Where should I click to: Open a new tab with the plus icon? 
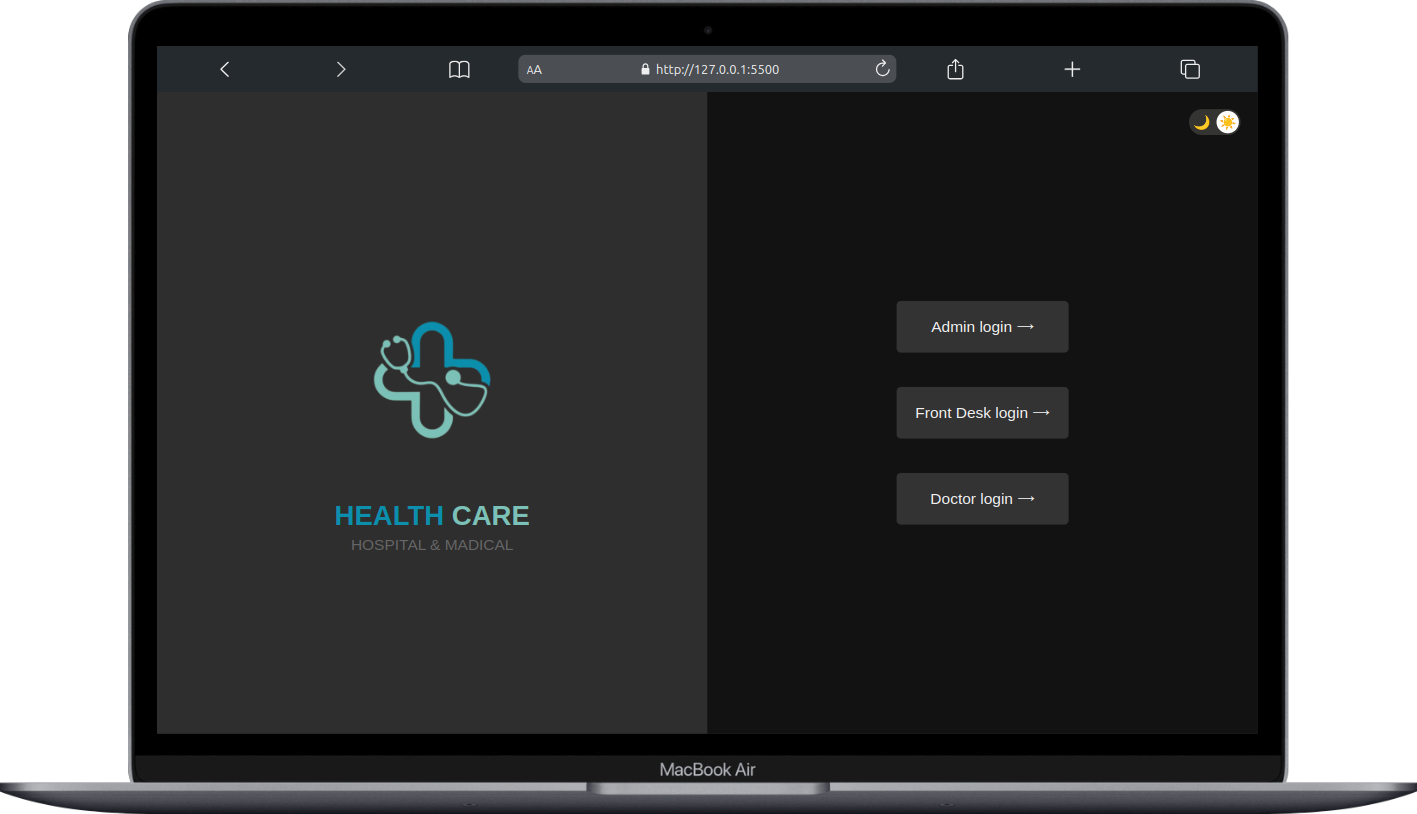coord(1072,69)
